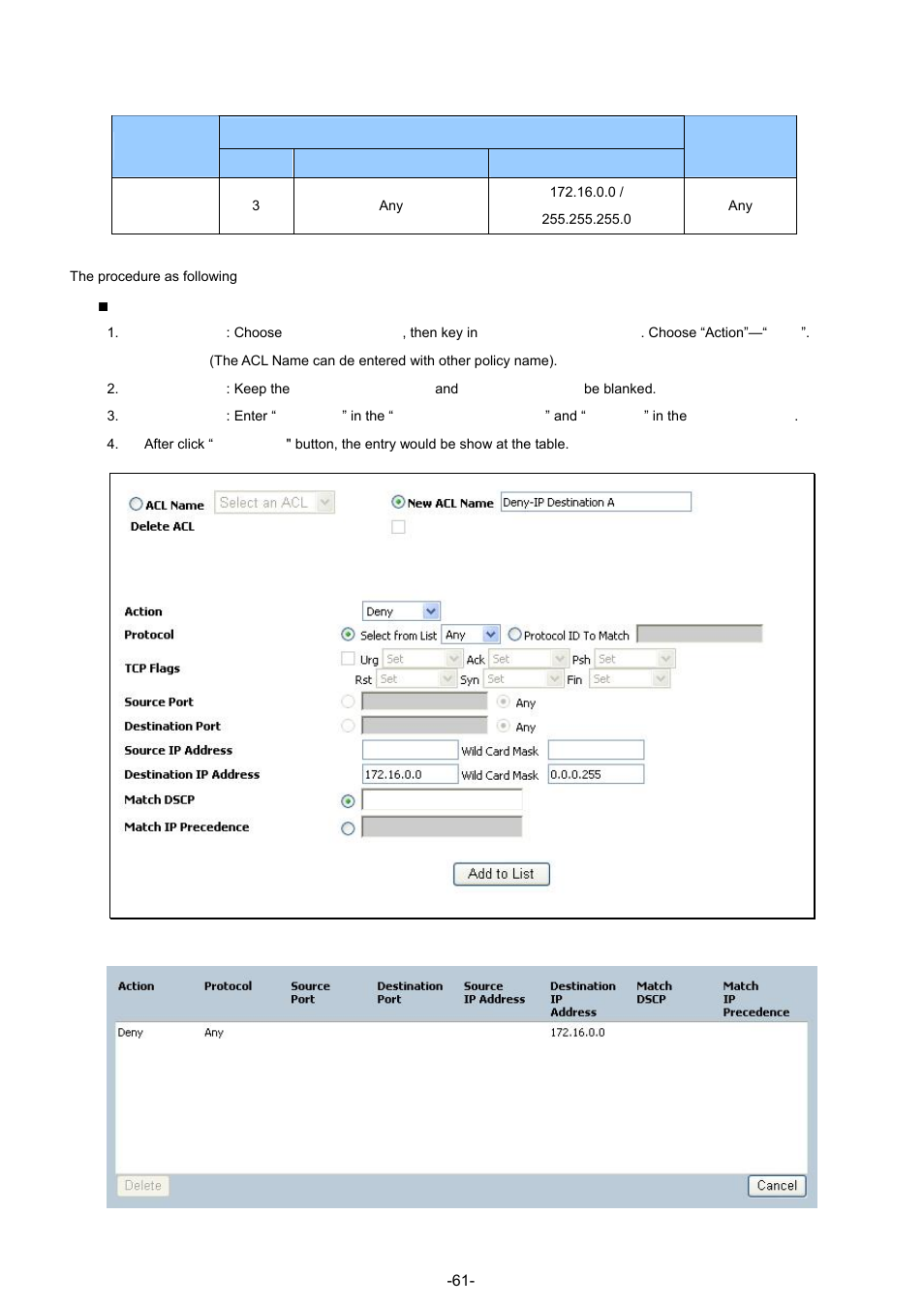Click the Source IP Address field
The width and height of the screenshot is (924, 1308).
[410, 750]
